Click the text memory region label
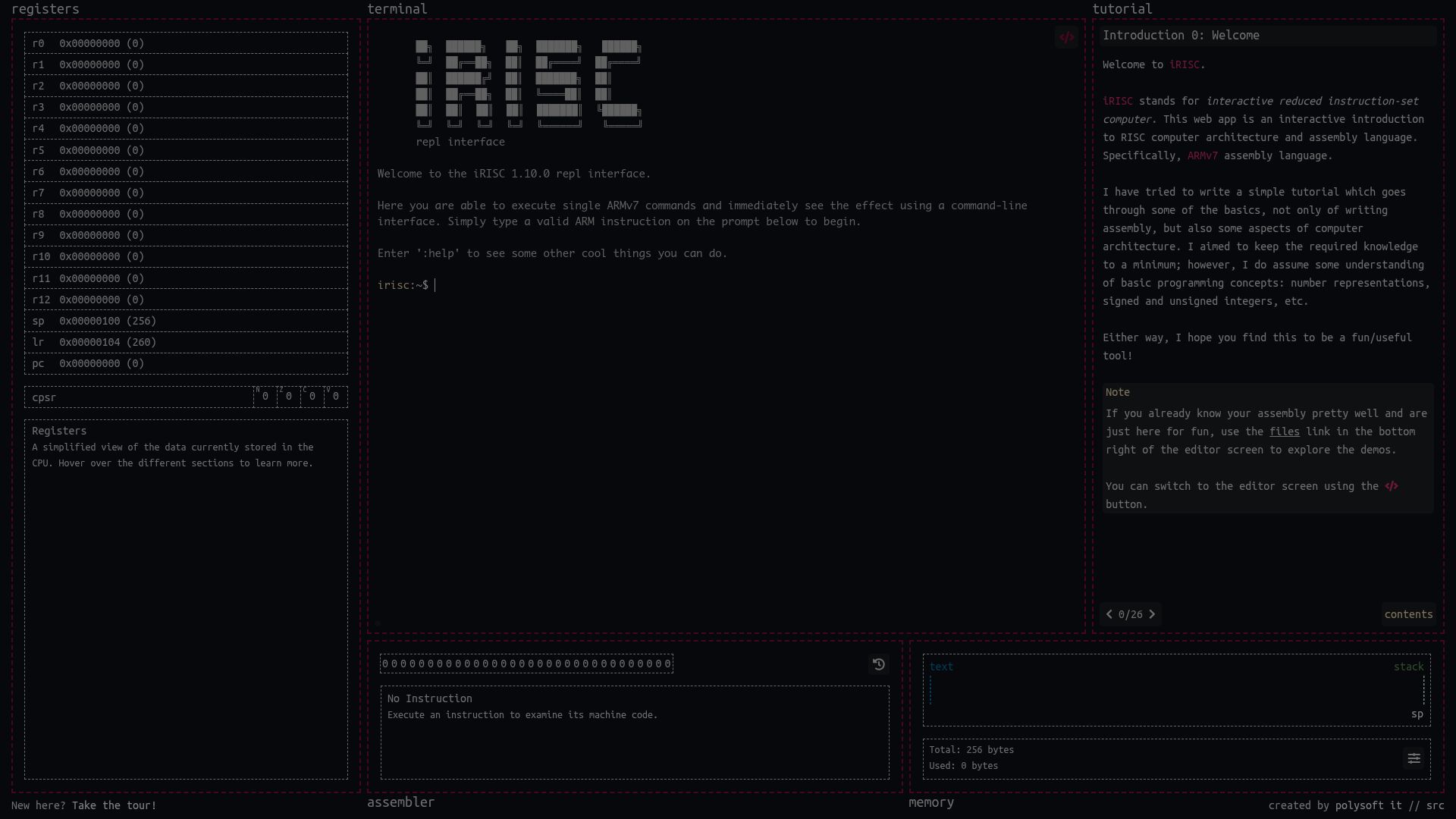 pos(941,667)
